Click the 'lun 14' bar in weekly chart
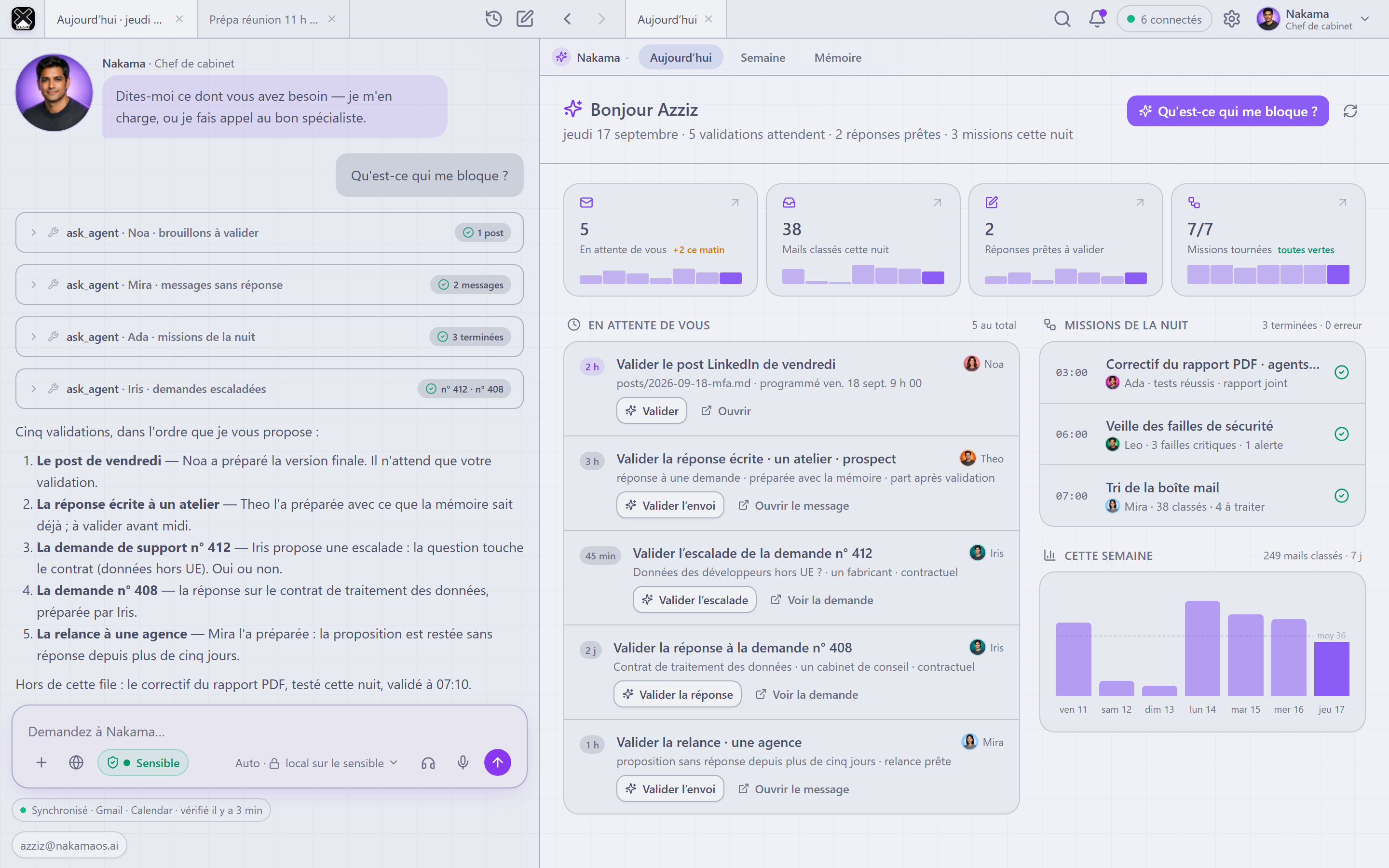This screenshot has width=1389, height=868. pyautogui.click(x=1202, y=648)
